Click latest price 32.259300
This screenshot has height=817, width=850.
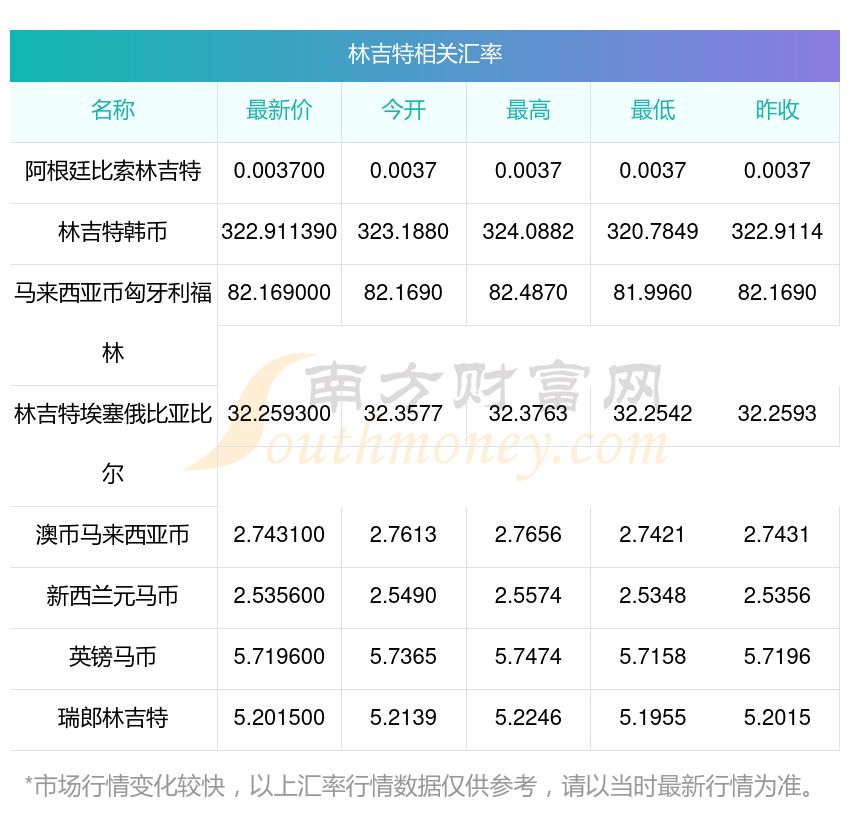pos(279,414)
